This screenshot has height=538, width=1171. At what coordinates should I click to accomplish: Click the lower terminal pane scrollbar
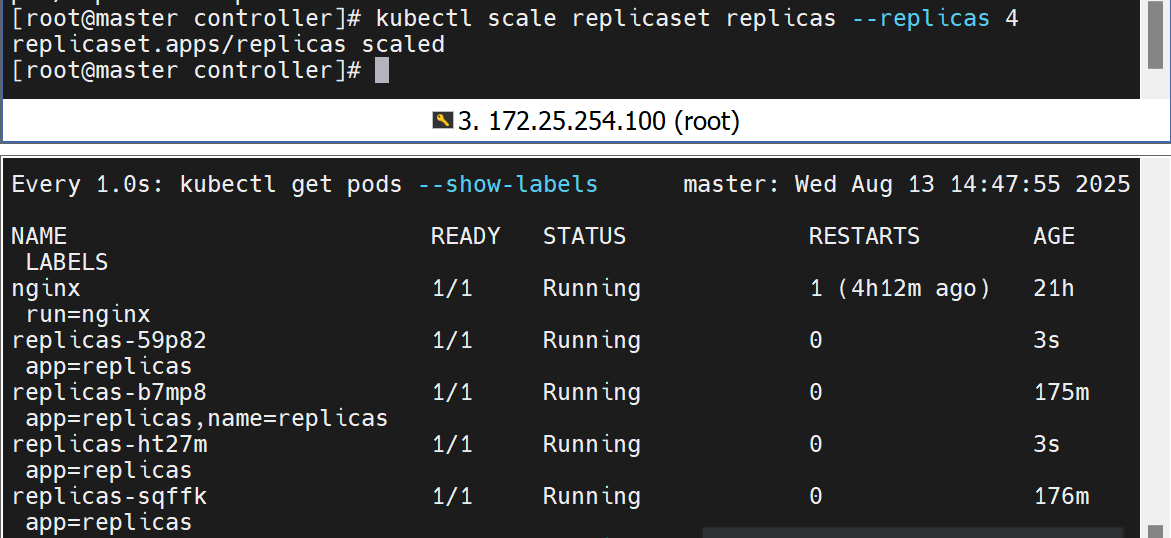tap(1155, 347)
